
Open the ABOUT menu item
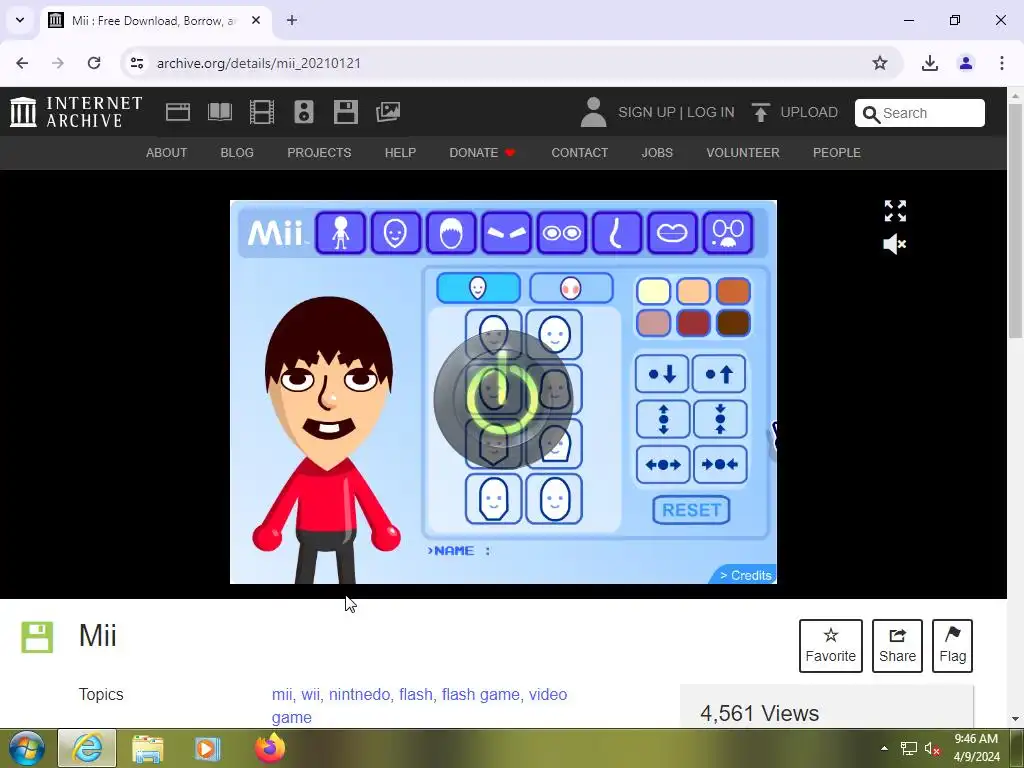tap(167, 153)
